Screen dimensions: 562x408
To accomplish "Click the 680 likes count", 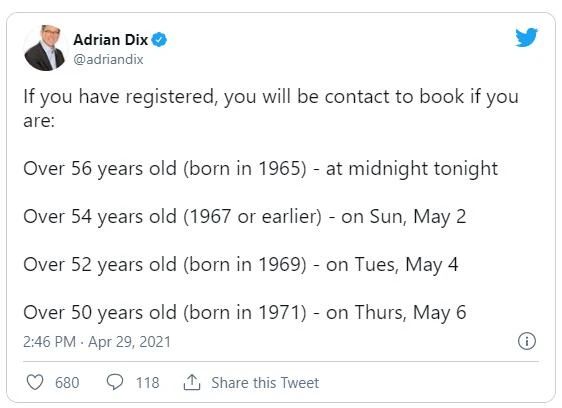I will click(67, 383).
